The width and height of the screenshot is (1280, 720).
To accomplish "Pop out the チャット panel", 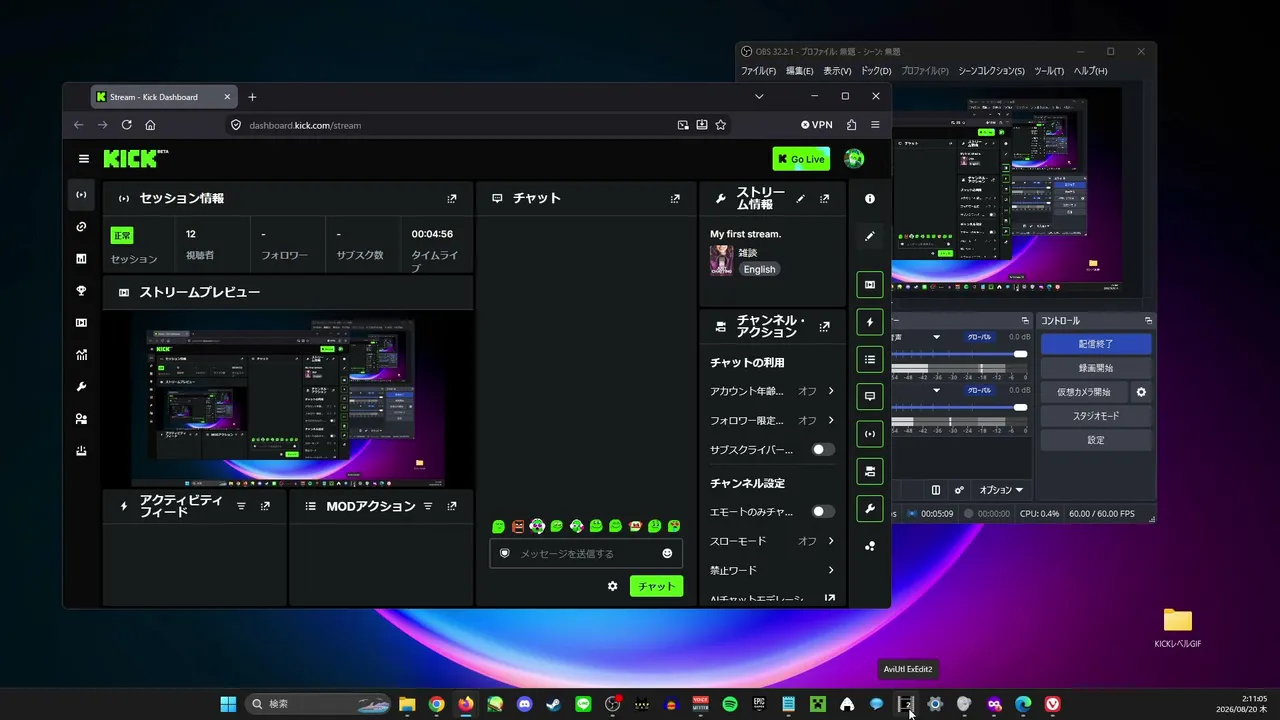I will click(675, 199).
